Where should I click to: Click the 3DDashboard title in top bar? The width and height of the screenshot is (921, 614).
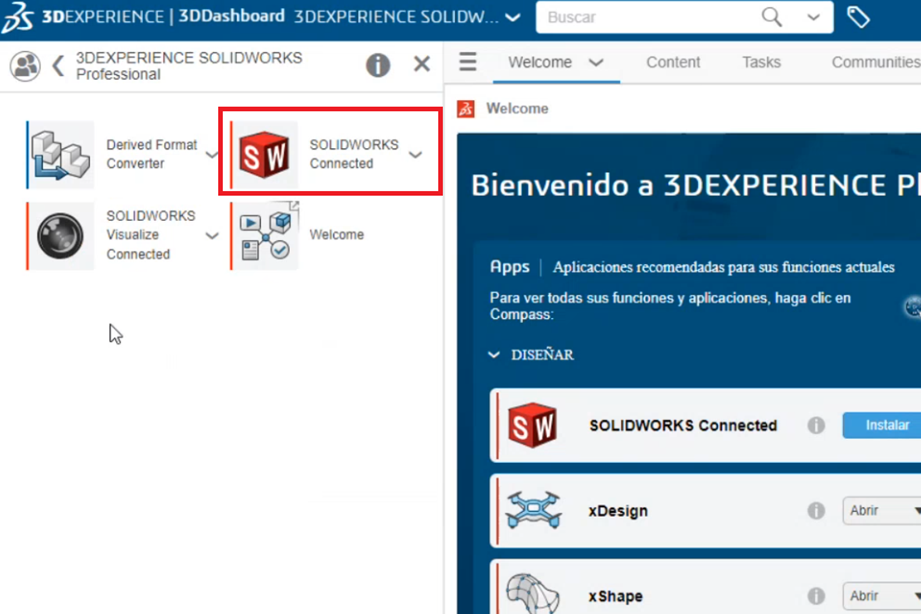231,16
